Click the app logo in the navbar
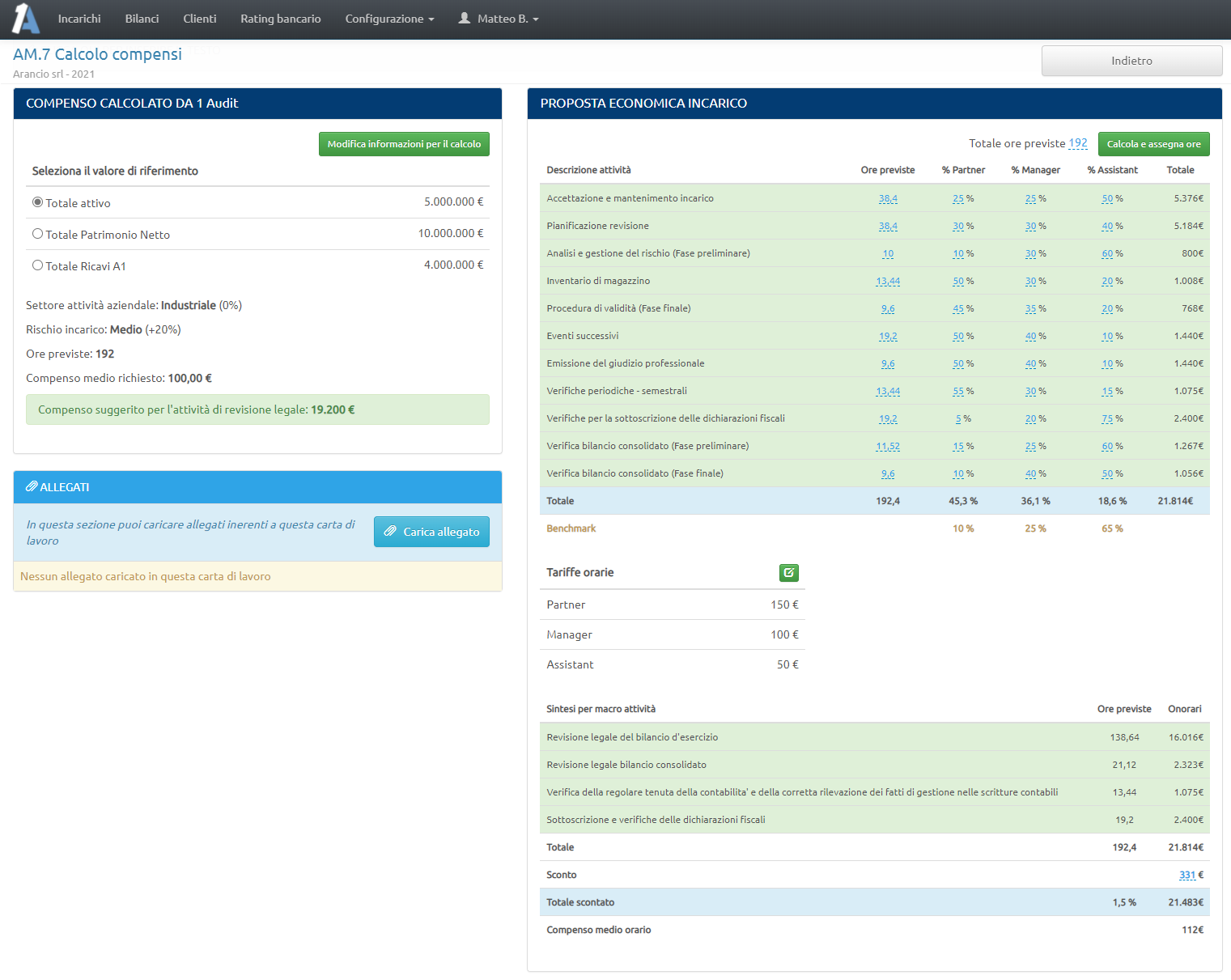The width and height of the screenshot is (1231, 980). 25,19
